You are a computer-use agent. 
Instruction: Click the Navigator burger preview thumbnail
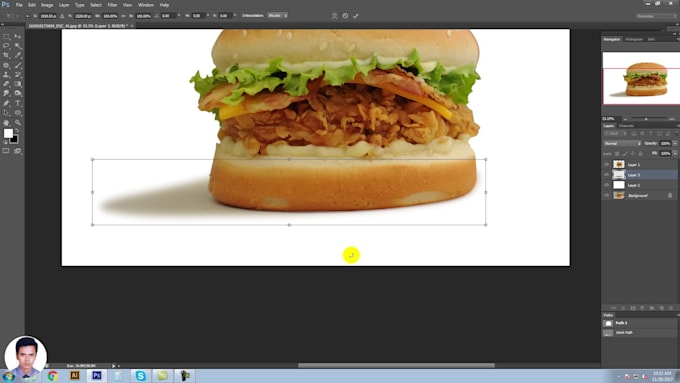641,79
